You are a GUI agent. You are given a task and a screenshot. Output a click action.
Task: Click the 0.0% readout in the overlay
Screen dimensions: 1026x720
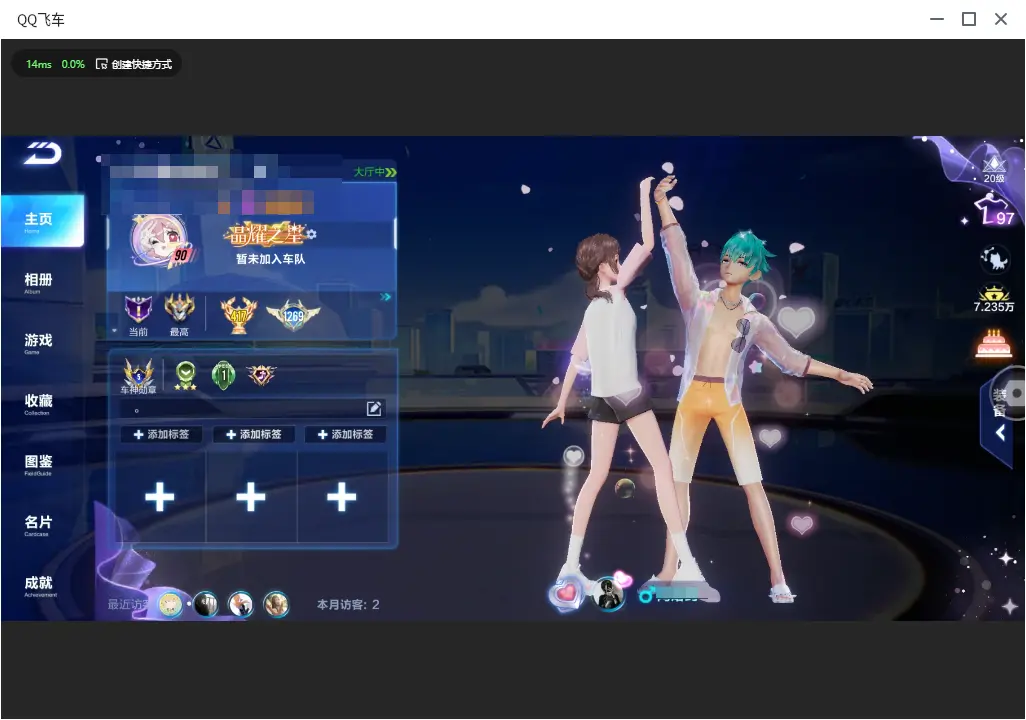pyautogui.click(x=73, y=64)
